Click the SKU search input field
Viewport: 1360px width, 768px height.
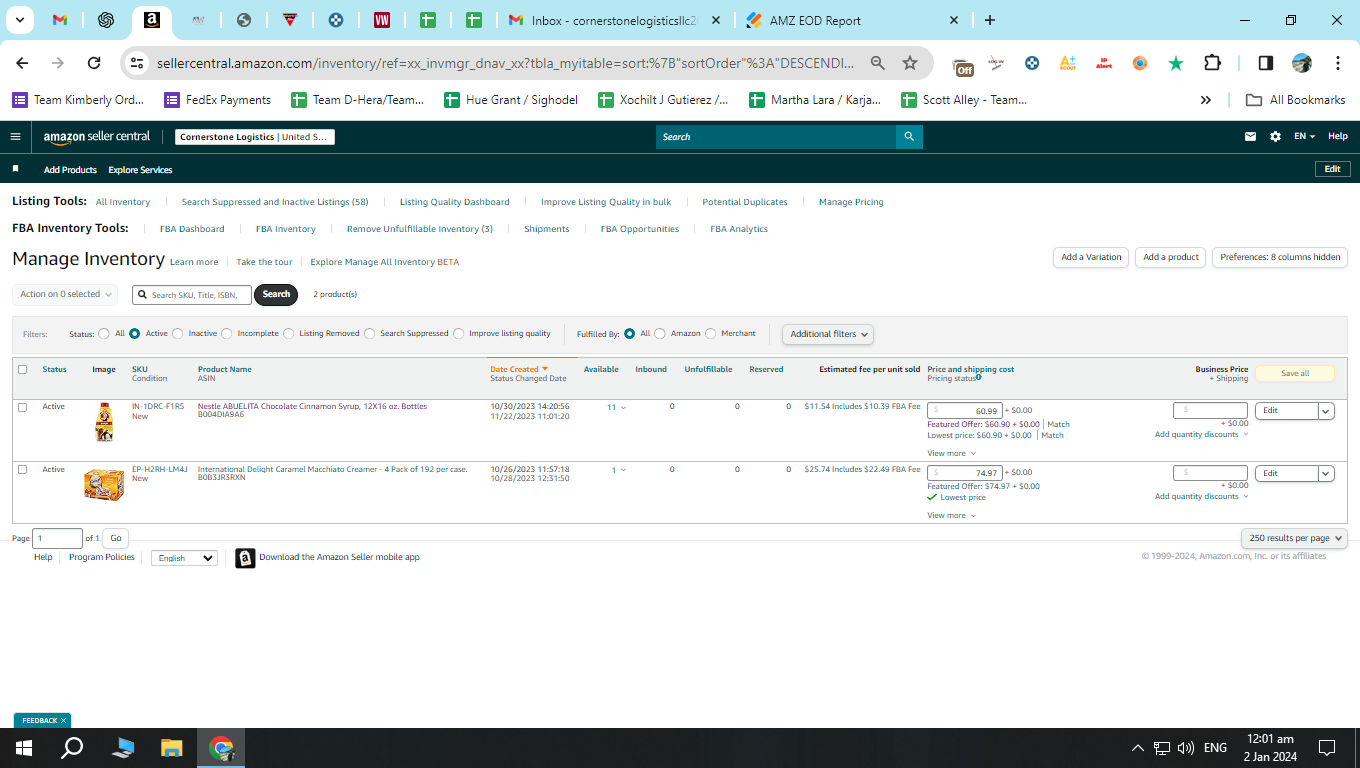192,295
